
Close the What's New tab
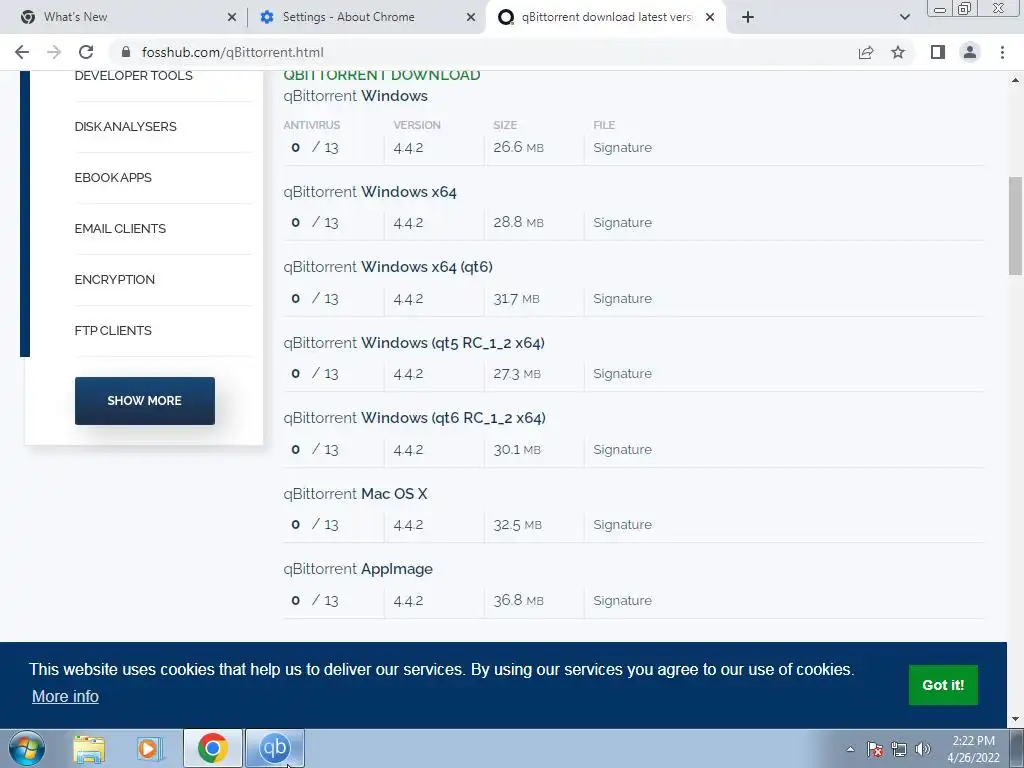pyautogui.click(x=231, y=17)
